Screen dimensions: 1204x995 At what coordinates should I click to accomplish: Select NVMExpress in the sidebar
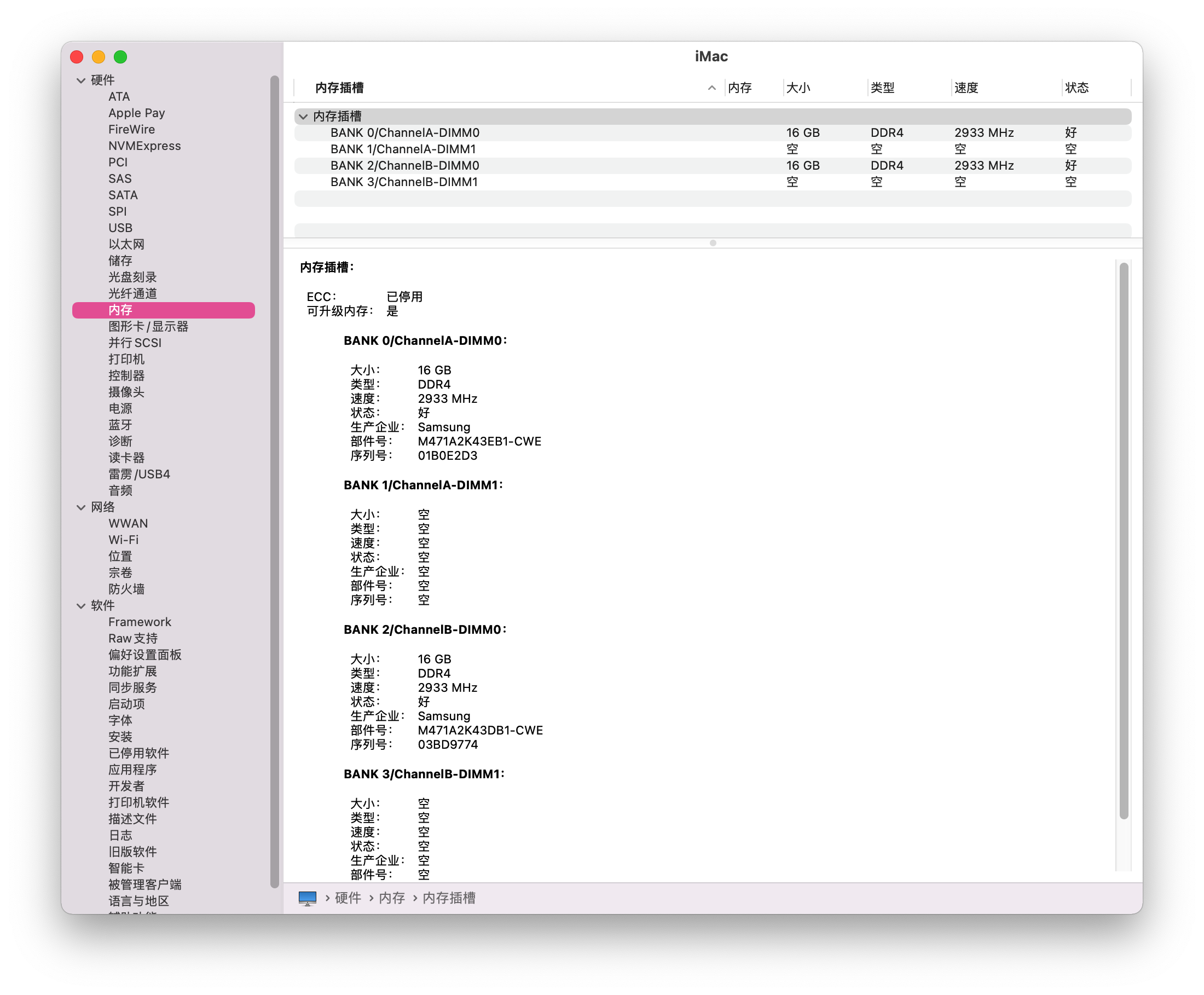tap(144, 146)
